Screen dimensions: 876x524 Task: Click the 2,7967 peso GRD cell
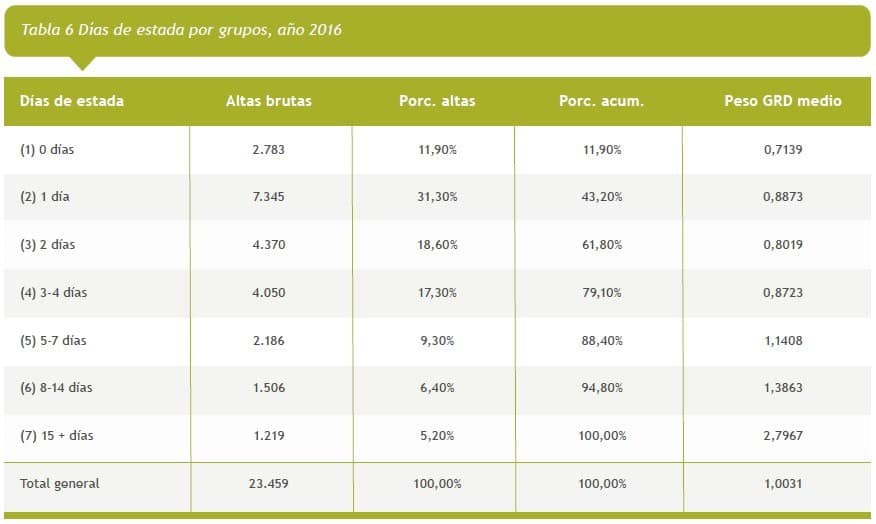click(783, 436)
